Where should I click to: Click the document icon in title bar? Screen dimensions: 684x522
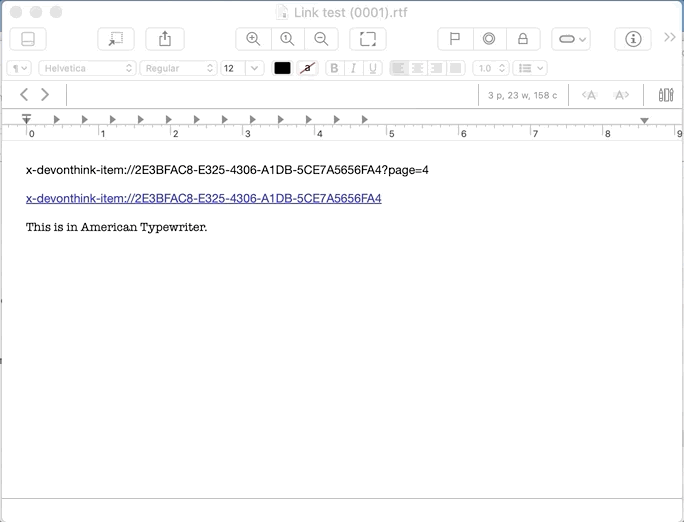click(x=282, y=12)
